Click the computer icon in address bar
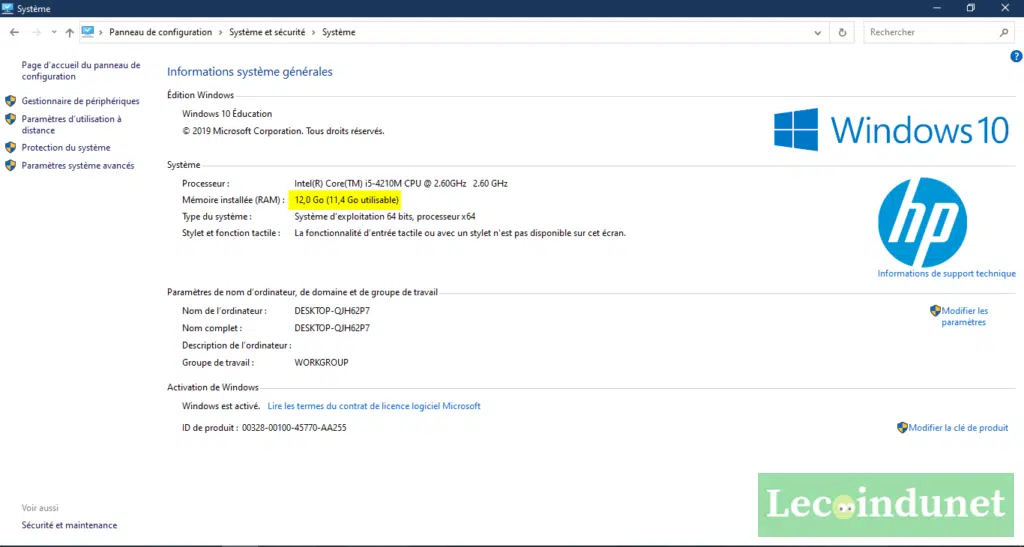Image resolution: width=1024 pixels, height=547 pixels. pyautogui.click(x=88, y=31)
